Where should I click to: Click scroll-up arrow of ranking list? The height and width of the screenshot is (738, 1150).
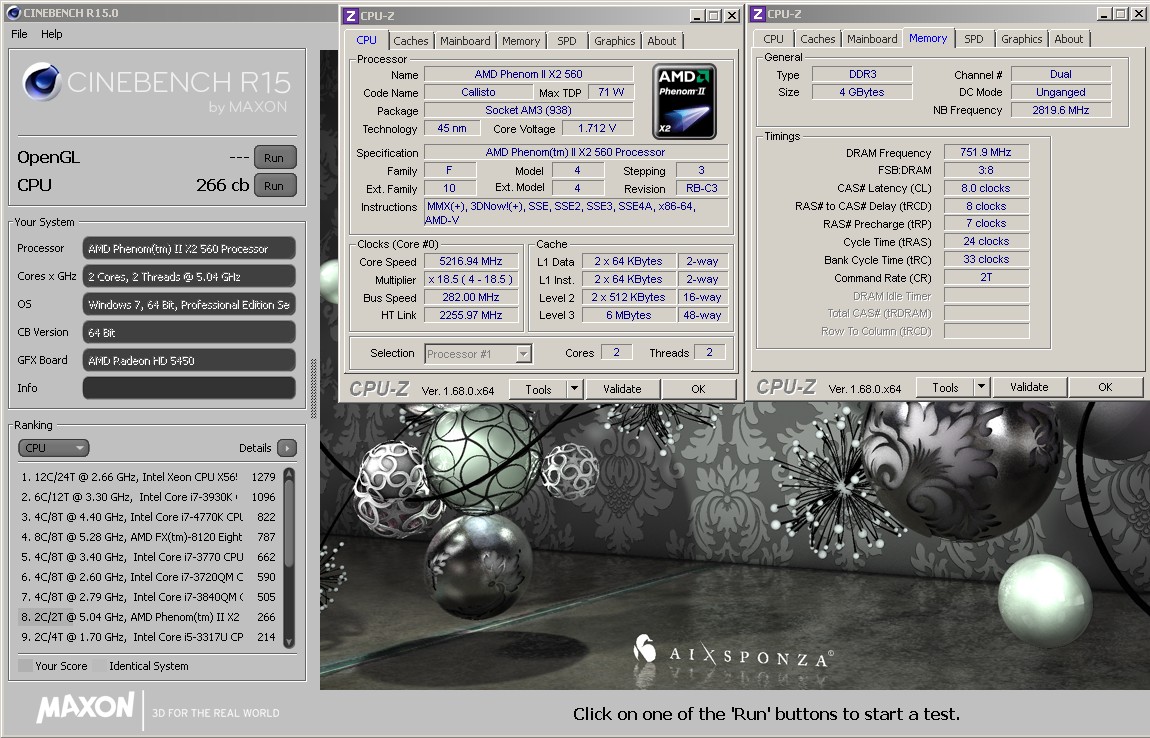289,474
